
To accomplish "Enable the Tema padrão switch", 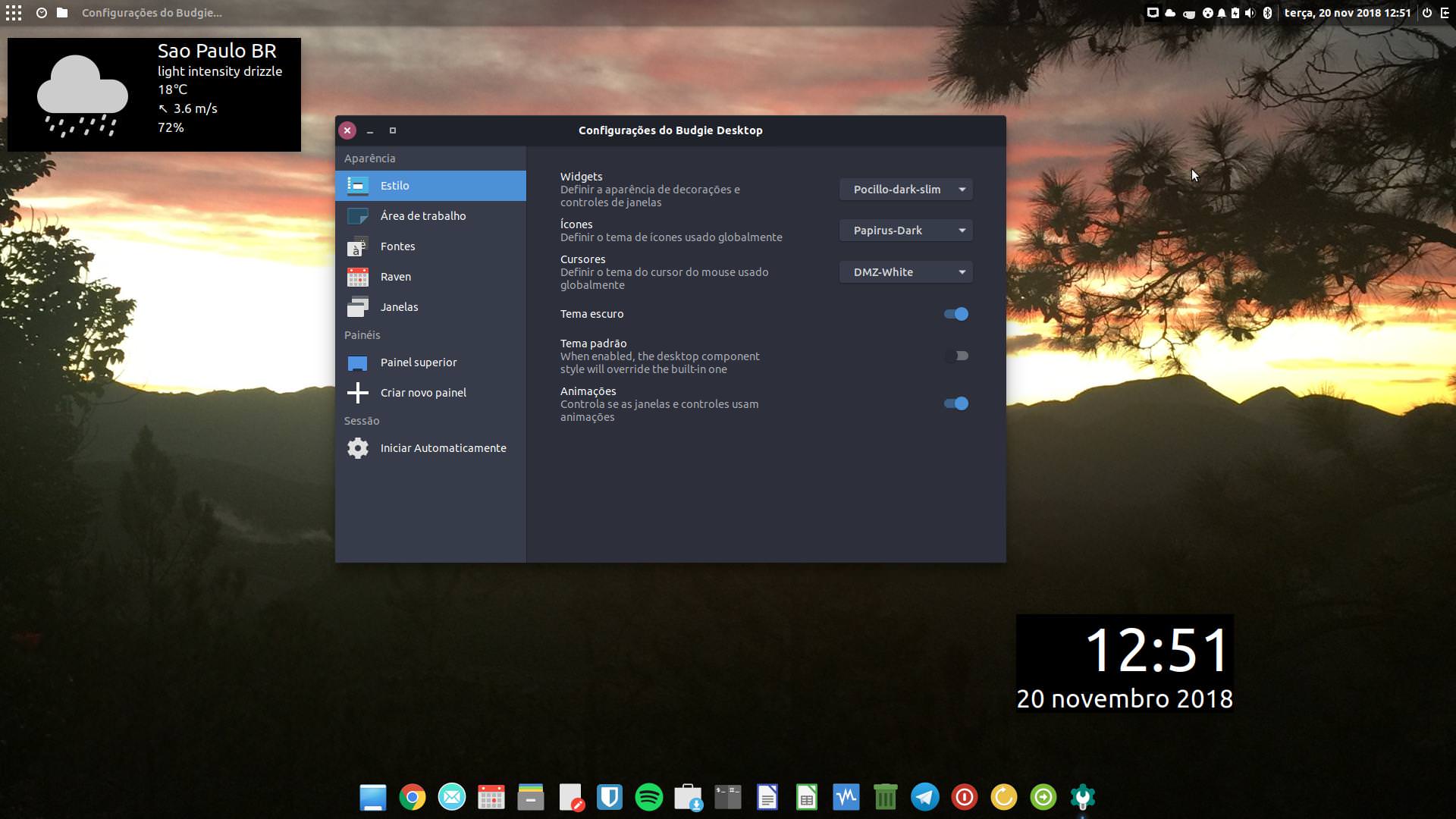I will [x=956, y=356].
